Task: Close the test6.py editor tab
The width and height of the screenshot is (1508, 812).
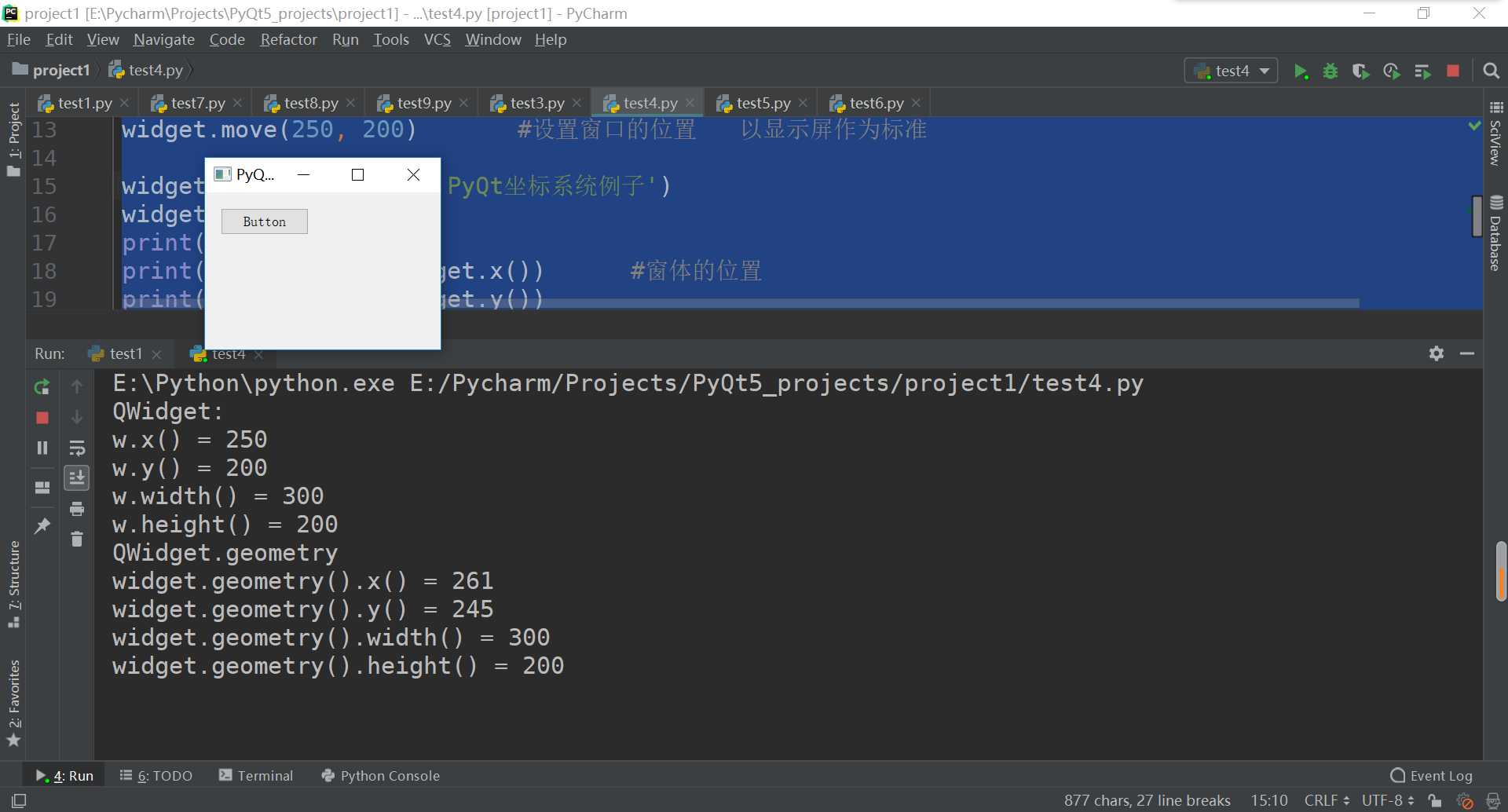Action: pos(916,103)
